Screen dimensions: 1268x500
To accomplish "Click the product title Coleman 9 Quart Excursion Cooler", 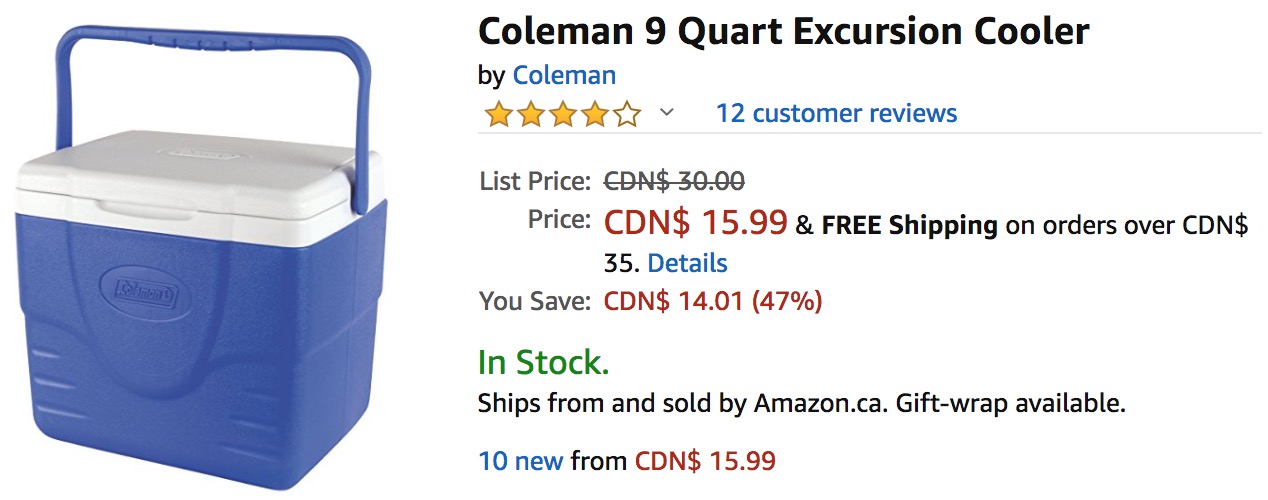I will [783, 32].
